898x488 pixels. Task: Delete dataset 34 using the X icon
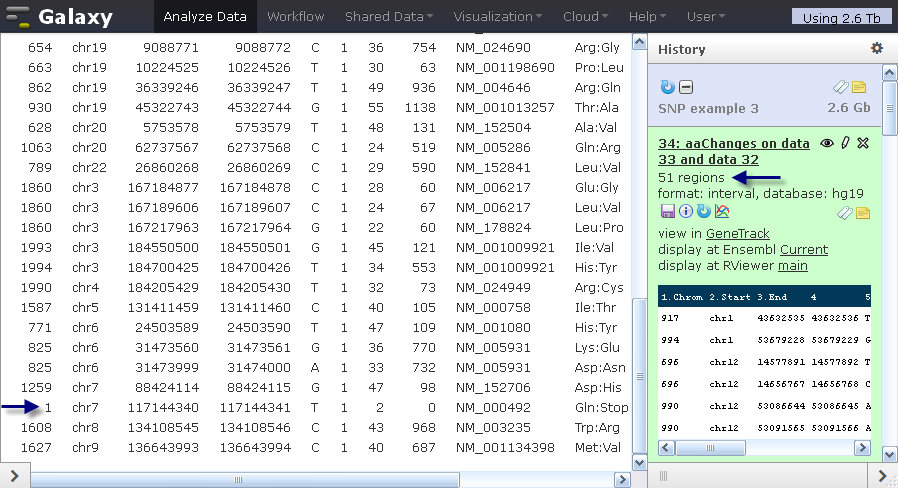(863, 143)
